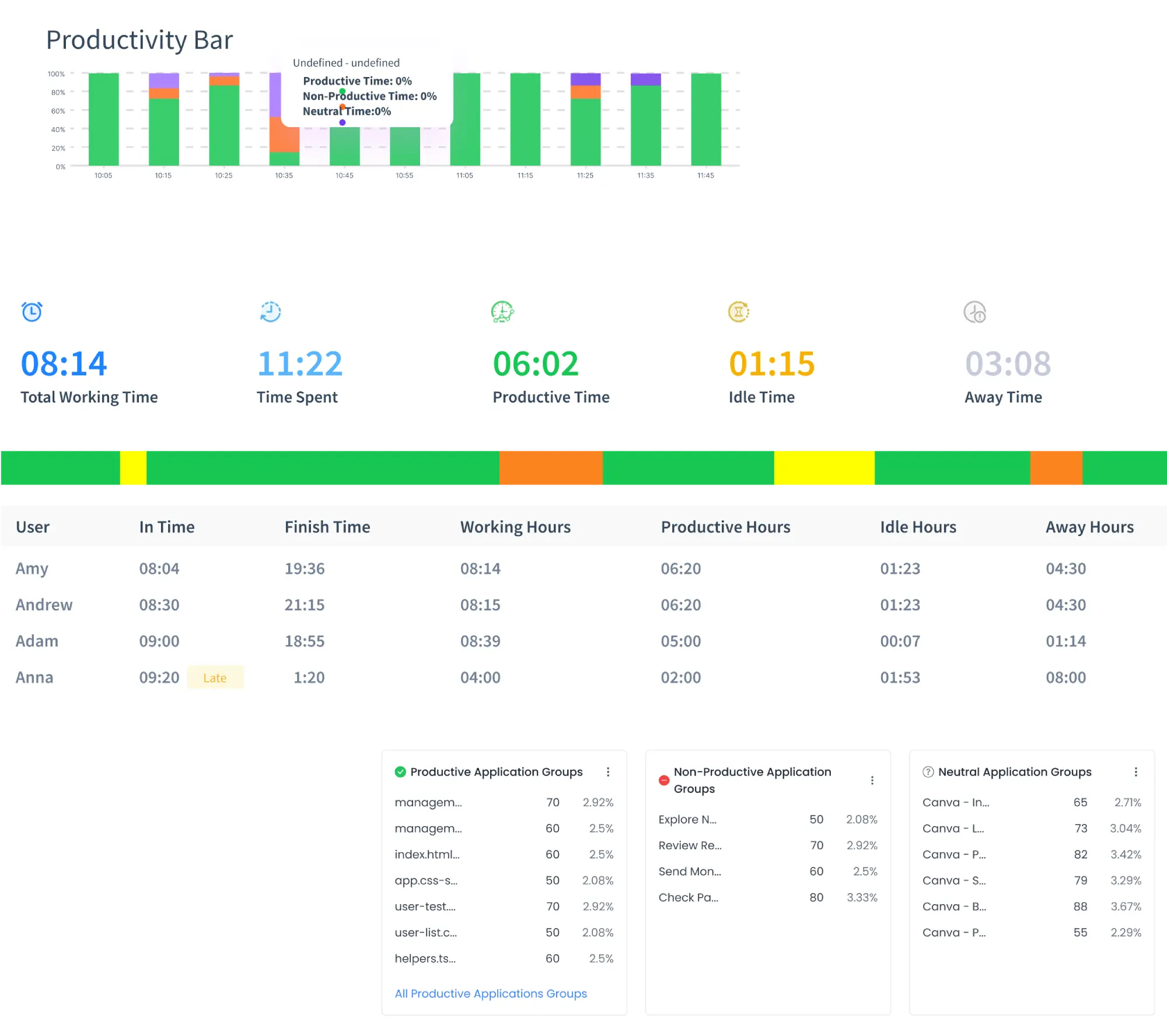This screenshot has height=1036, width=1167.
Task: Click the Idle Time hourglass icon
Action: (x=739, y=311)
